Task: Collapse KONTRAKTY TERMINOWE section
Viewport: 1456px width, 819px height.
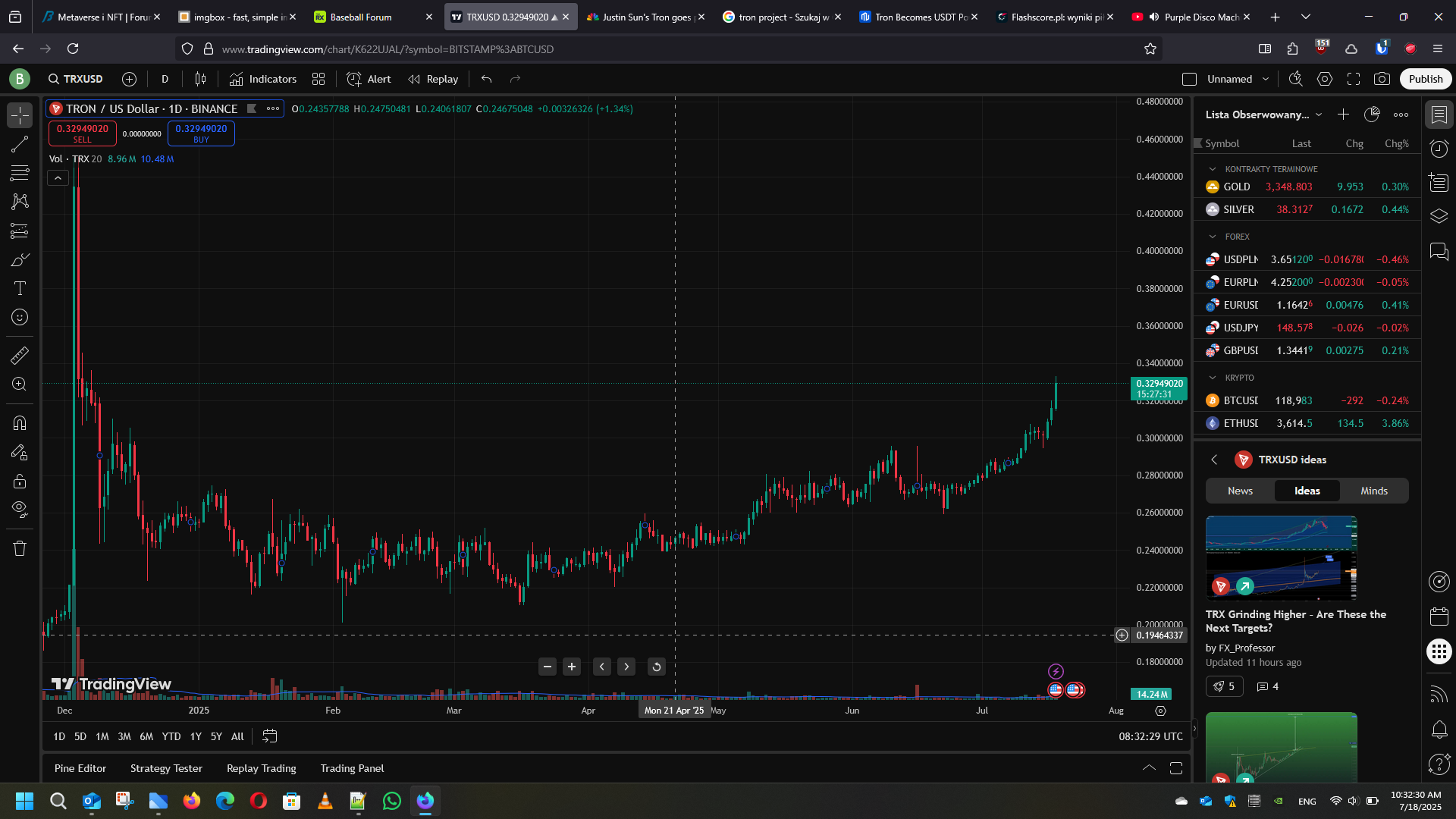Action: pyautogui.click(x=1213, y=169)
